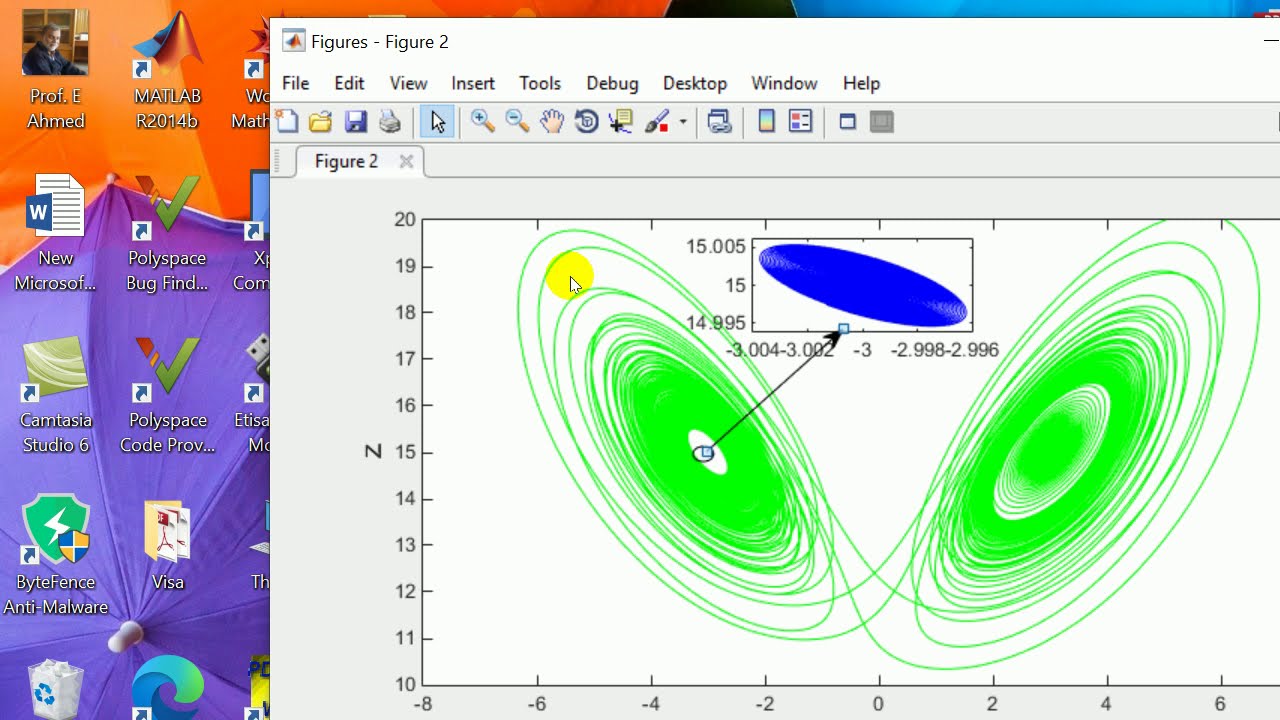Click the inset axes square handle
The width and height of the screenshot is (1280, 720).
pyautogui.click(x=844, y=328)
